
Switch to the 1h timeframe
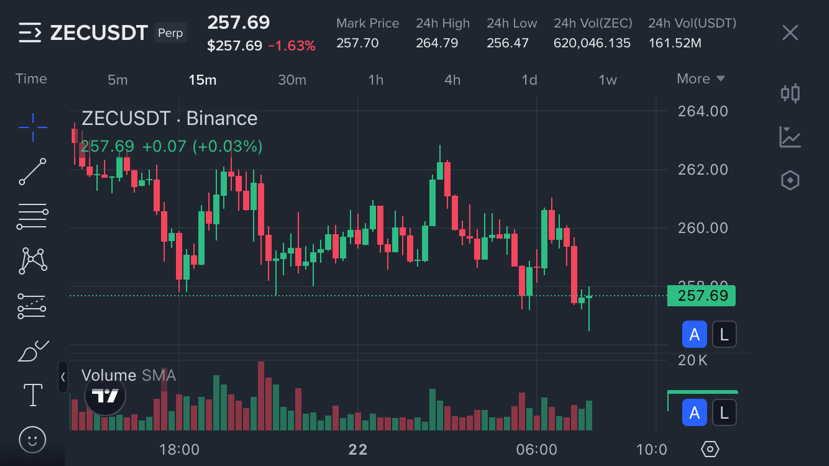(375, 80)
